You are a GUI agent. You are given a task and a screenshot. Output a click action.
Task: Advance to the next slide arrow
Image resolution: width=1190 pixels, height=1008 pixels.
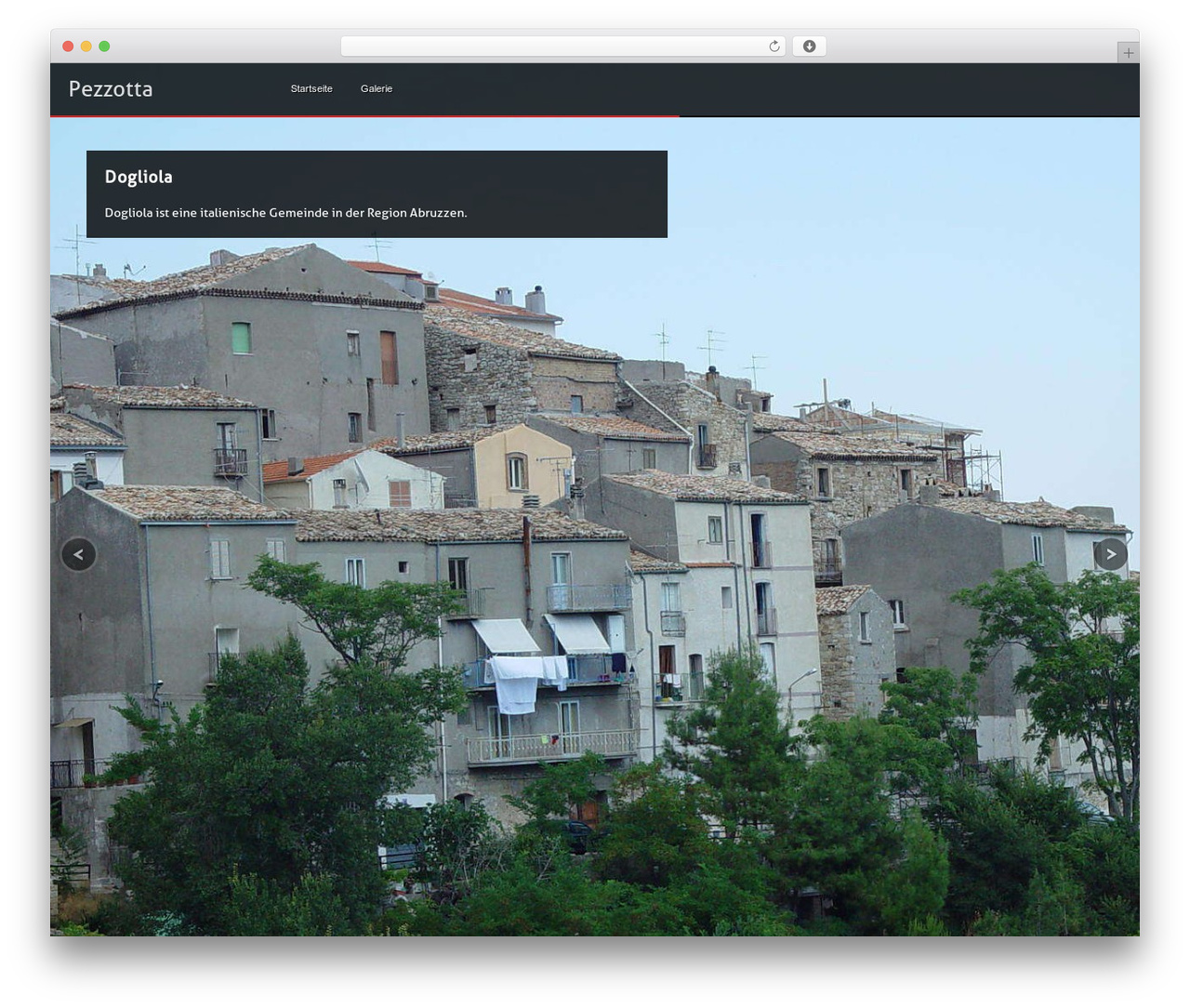1110,554
